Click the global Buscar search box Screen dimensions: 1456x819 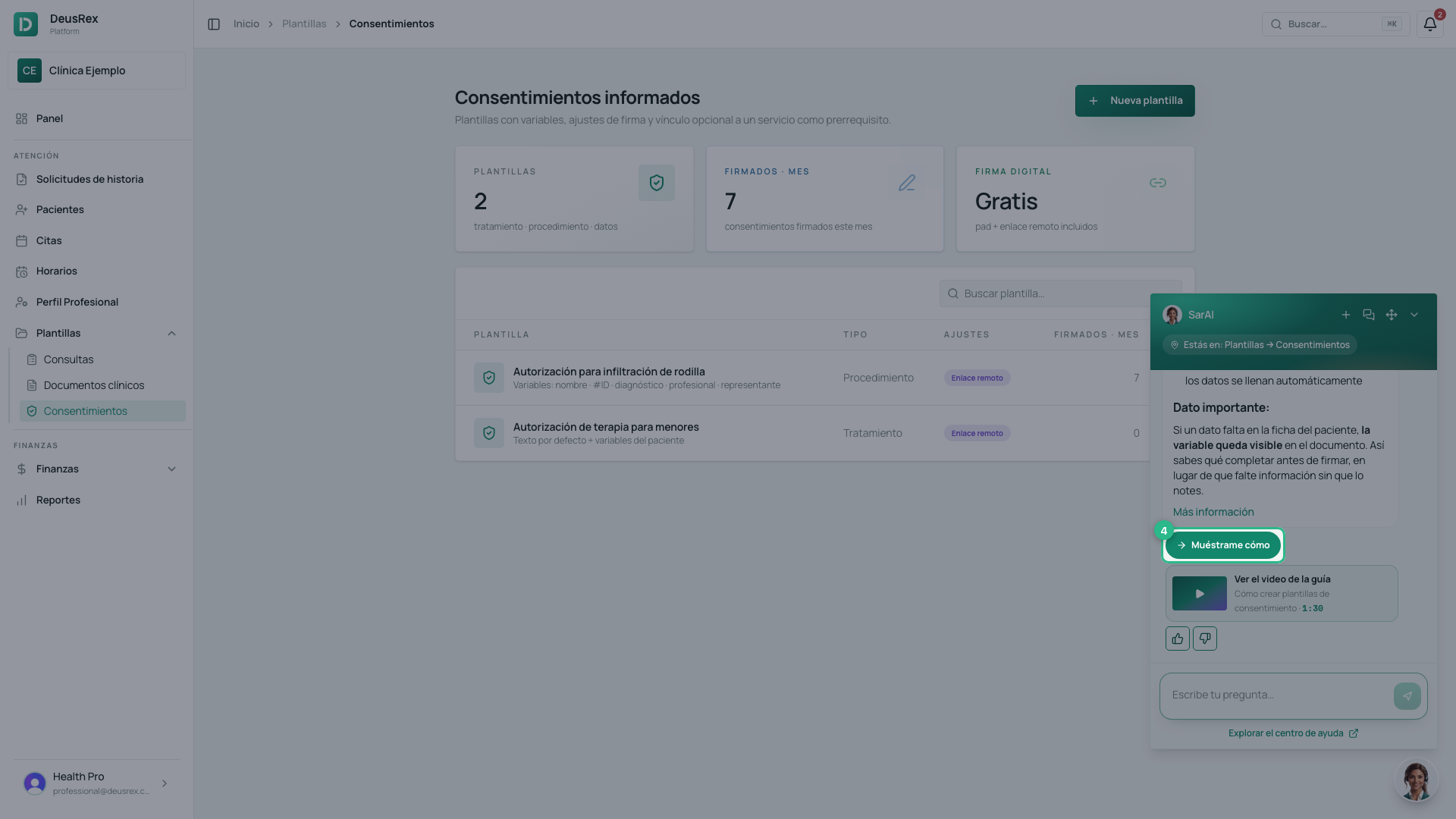coord(1335,24)
